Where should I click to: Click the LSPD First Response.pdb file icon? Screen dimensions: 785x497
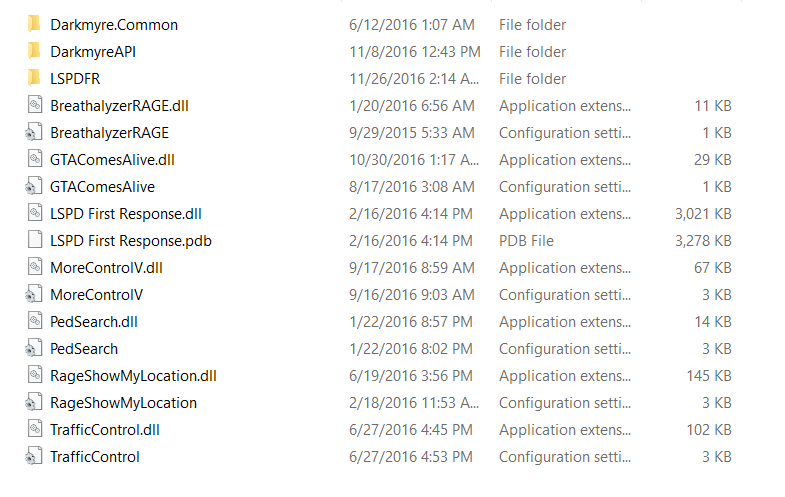34,240
